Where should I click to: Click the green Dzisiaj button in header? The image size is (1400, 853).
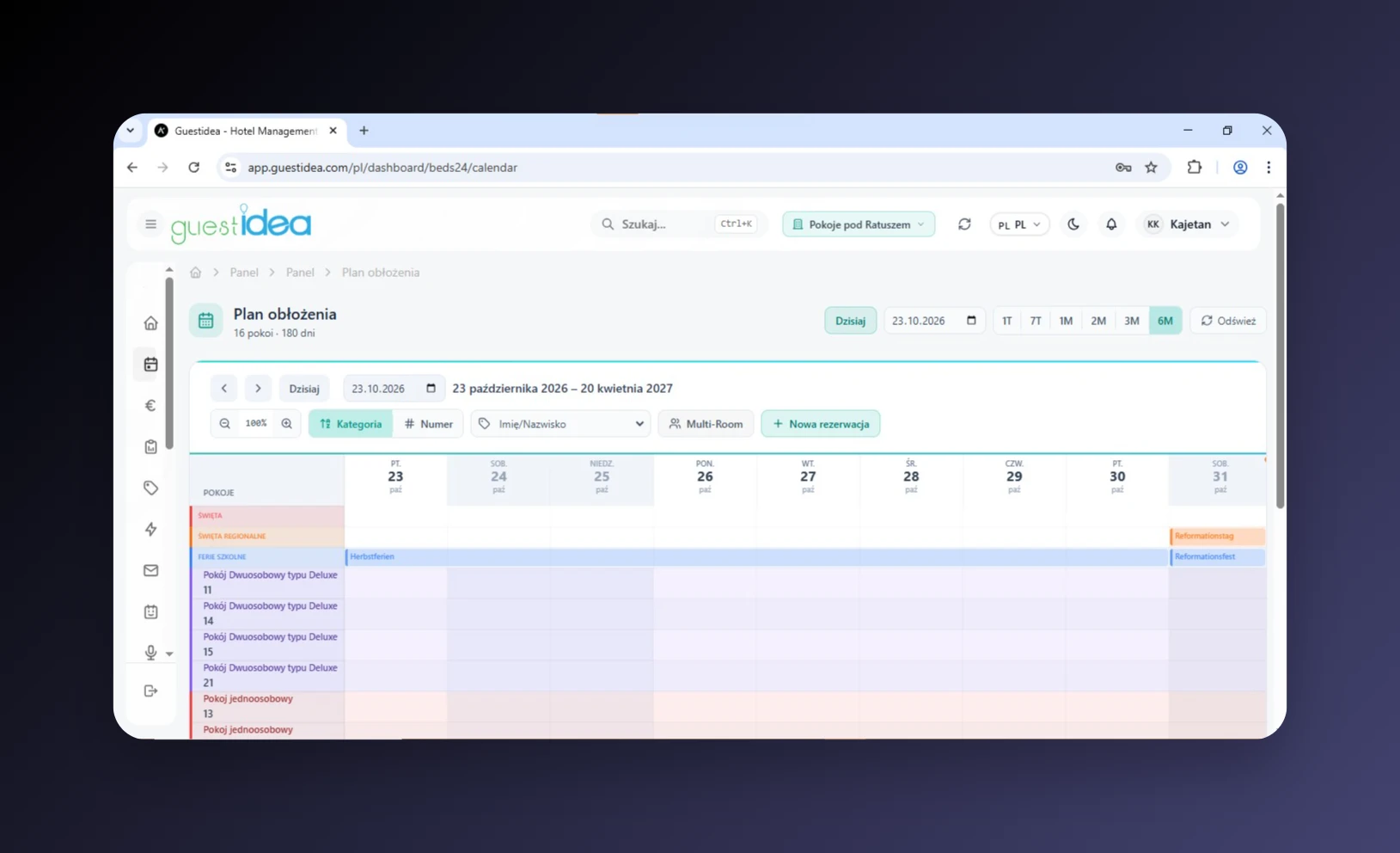pos(851,321)
